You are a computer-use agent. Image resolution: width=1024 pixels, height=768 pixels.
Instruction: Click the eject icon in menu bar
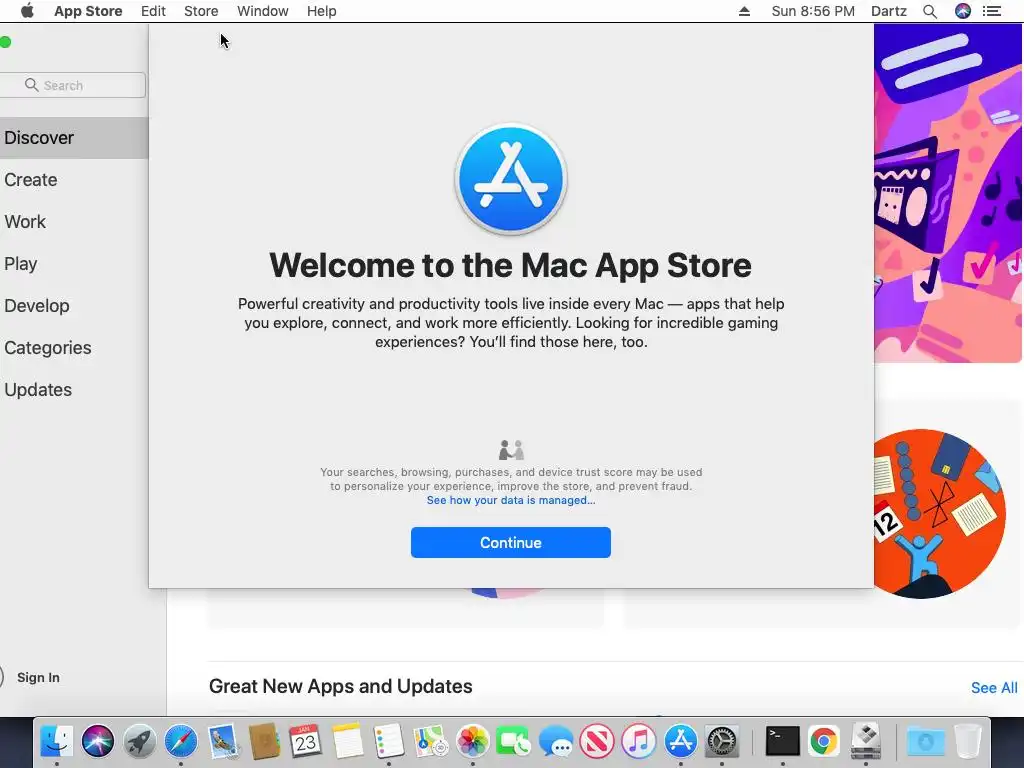(744, 11)
